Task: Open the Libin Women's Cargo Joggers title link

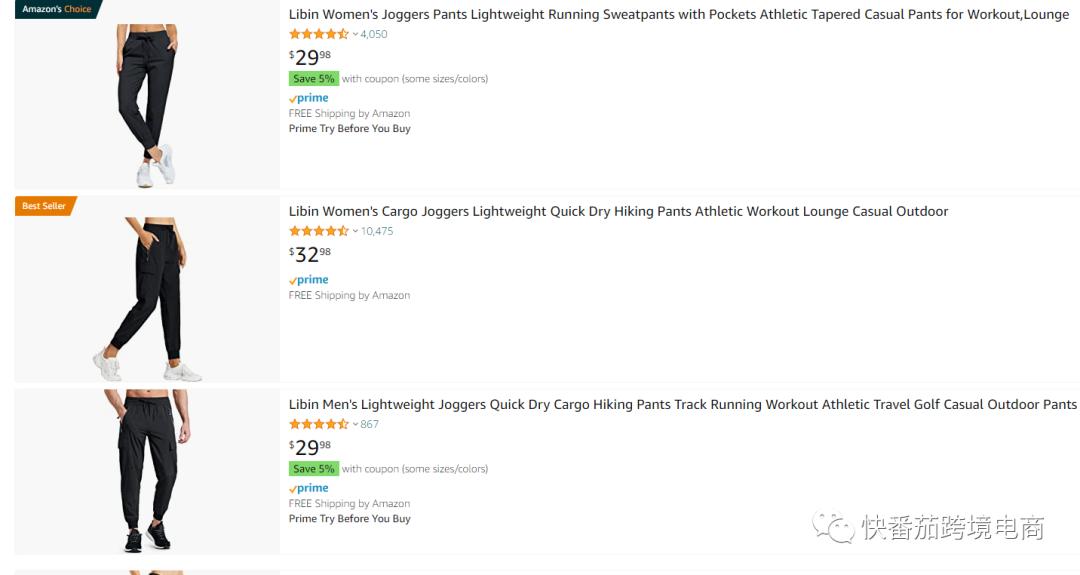Action: [x=618, y=212]
